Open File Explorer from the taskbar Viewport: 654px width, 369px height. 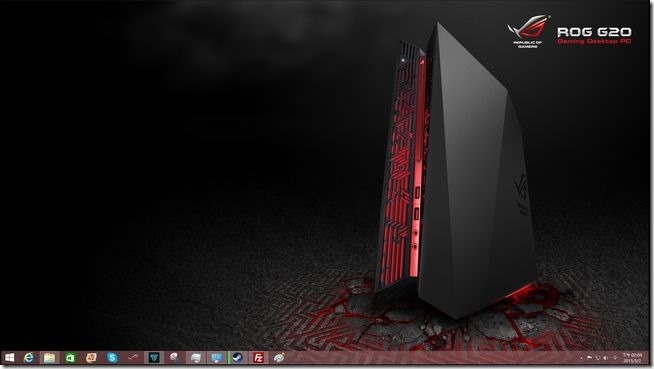point(49,358)
